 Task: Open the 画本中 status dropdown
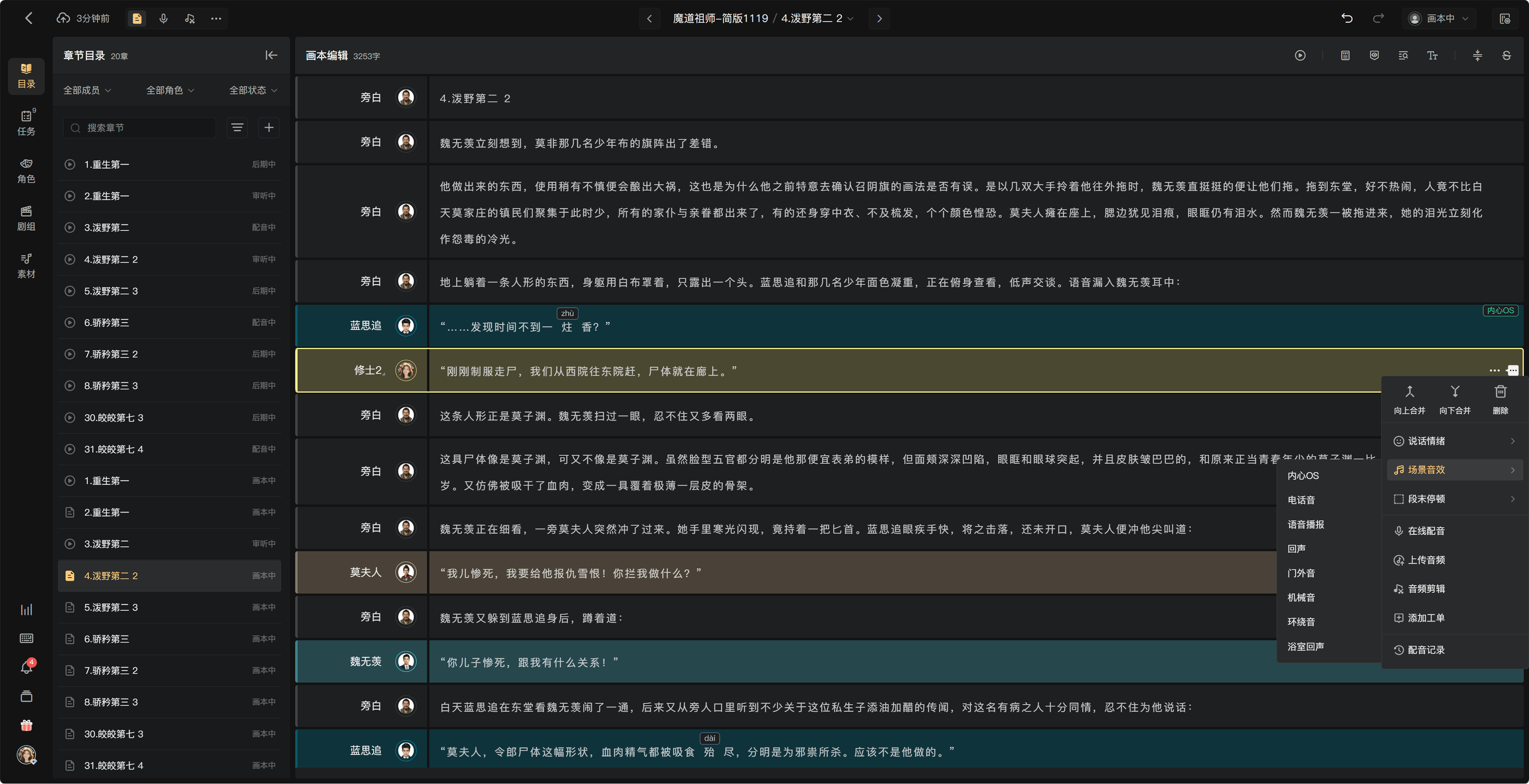[1440, 18]
